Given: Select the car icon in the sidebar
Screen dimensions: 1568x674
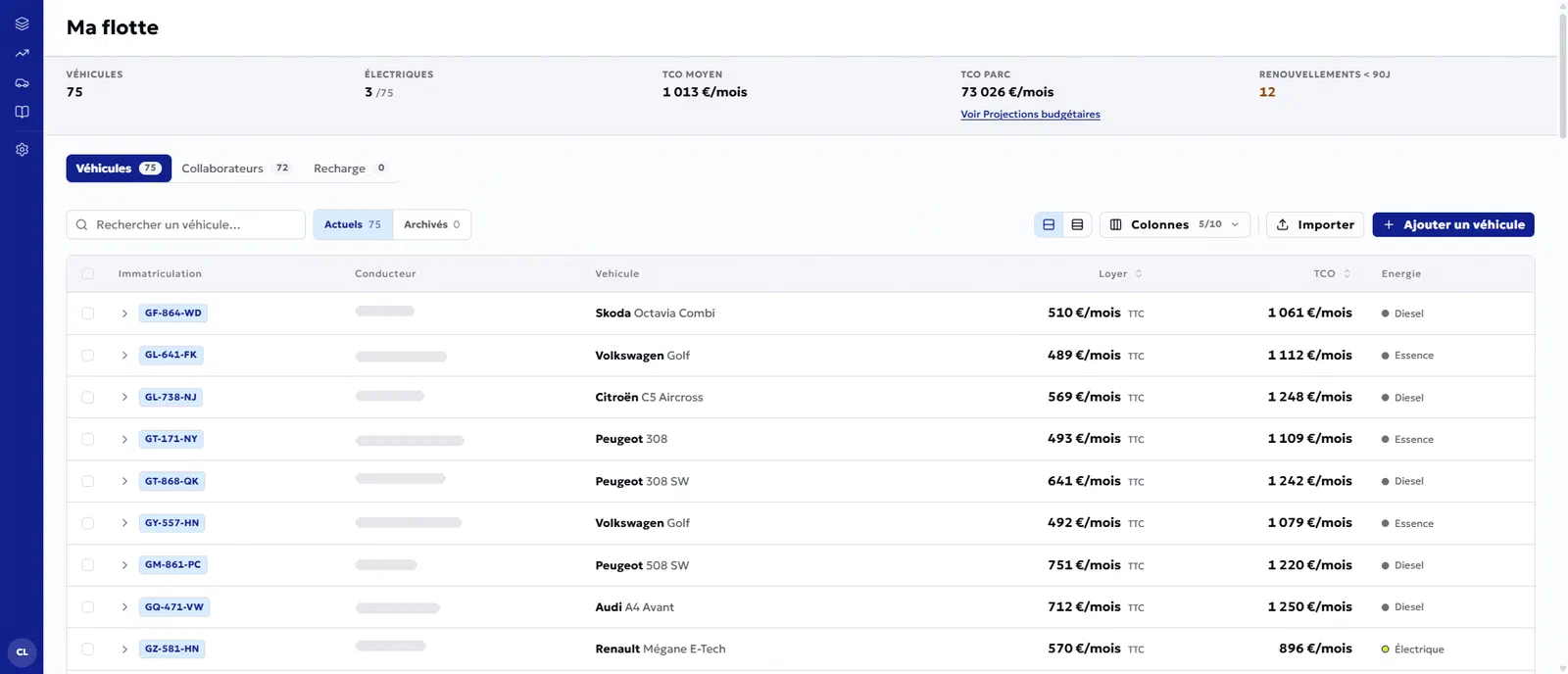Looking at the screenshot, I should coord(22,83).
